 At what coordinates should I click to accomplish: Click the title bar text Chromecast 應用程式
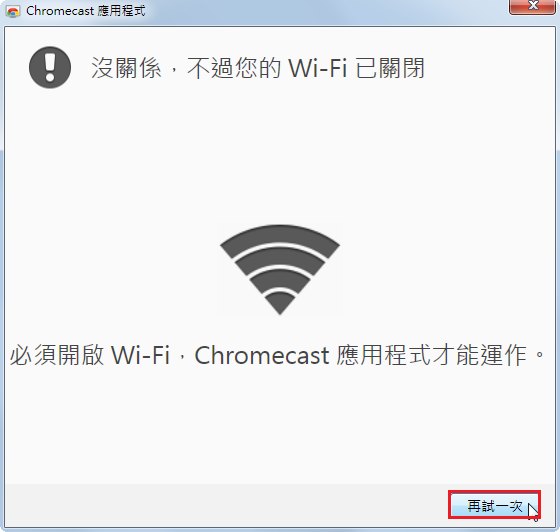point(86,11)
